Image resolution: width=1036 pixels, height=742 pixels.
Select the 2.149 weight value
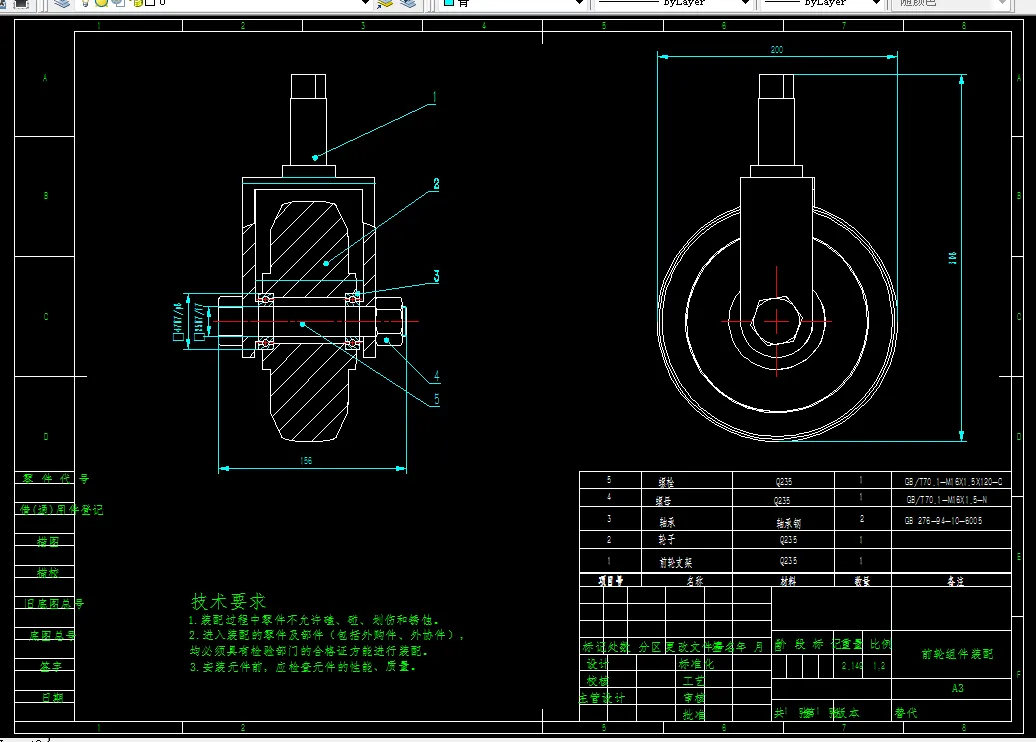[852, 665]
